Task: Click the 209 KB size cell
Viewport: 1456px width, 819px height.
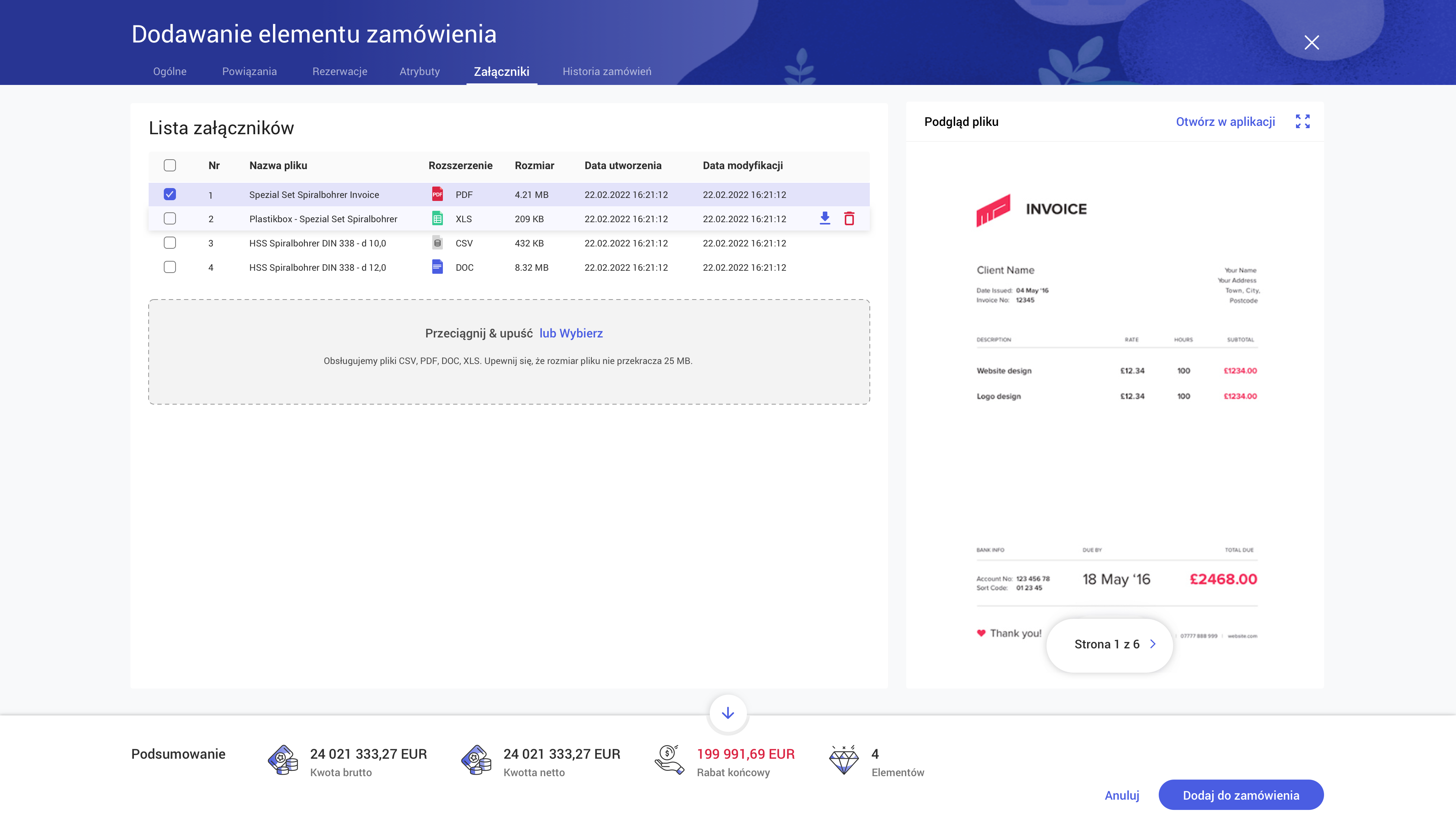Action: pos(529,219)
